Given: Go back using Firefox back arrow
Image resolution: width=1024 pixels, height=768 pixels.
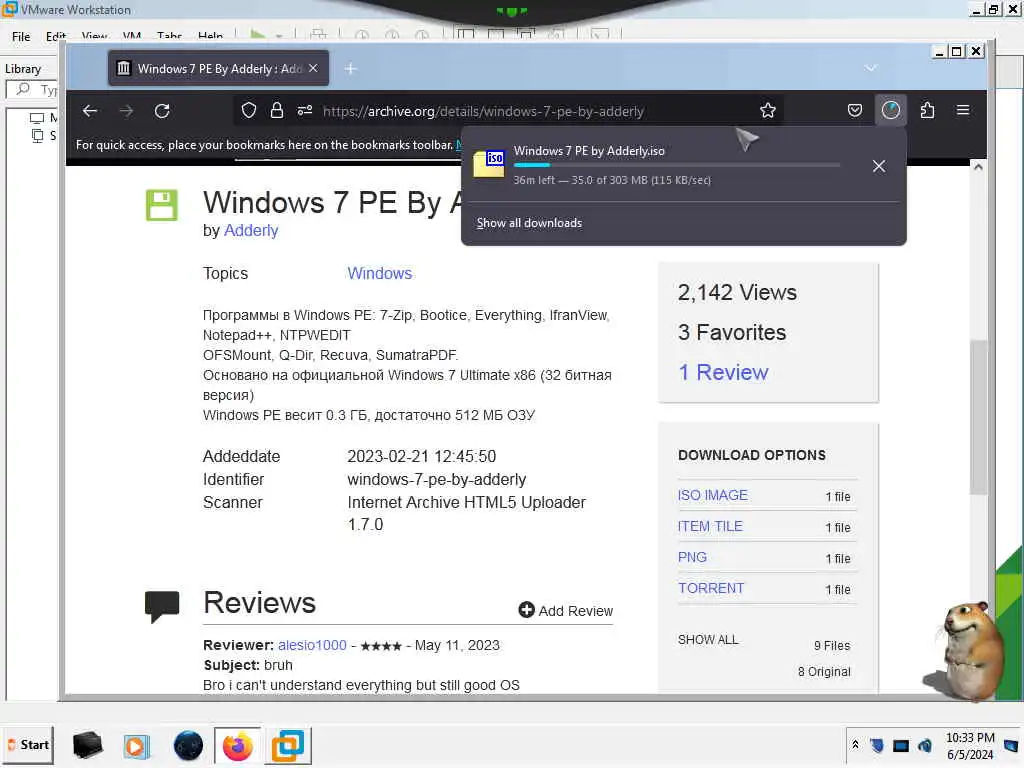Looking at the screenshot, I should pyautogui.click(x=90, y=111).
